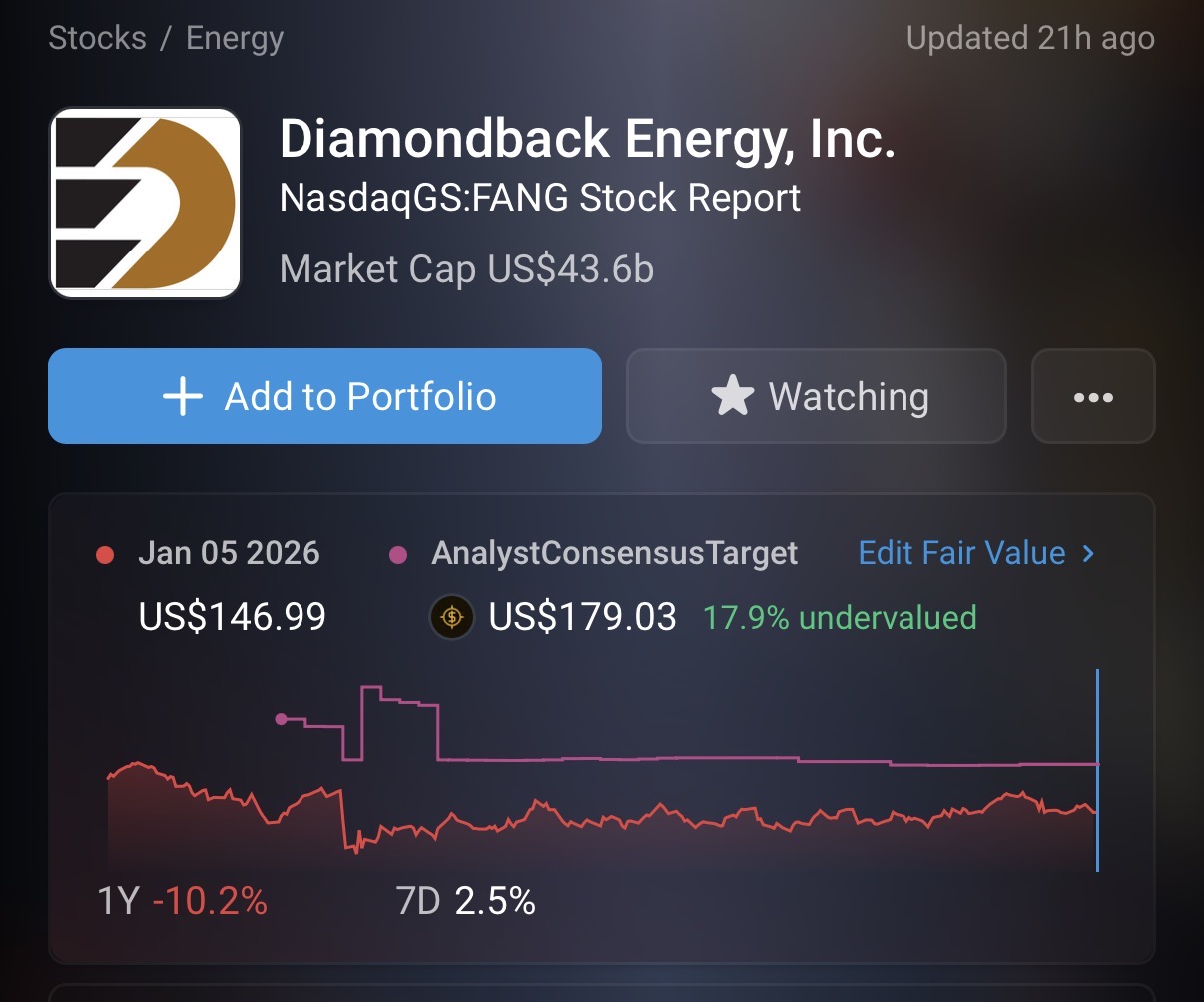1204x1002 pixels.
Task: Click the blue vertical chart date marker
Action: (1097, 768)
